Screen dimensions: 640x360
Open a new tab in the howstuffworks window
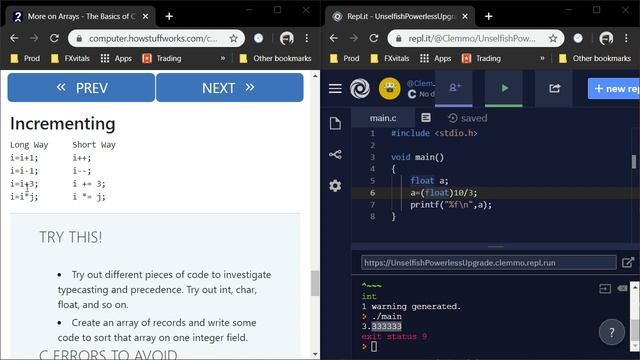point(169,16)
